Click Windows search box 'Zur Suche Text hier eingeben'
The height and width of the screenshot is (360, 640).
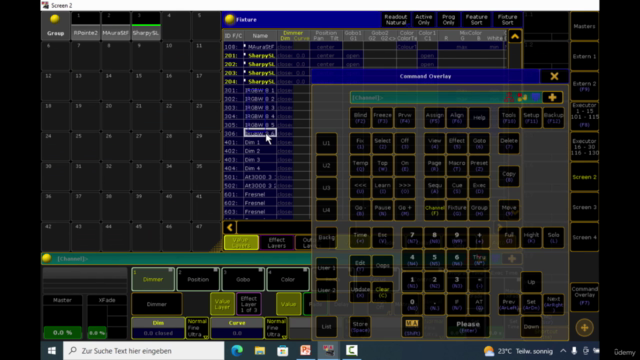pyautogui.click(x=144, y=351)
